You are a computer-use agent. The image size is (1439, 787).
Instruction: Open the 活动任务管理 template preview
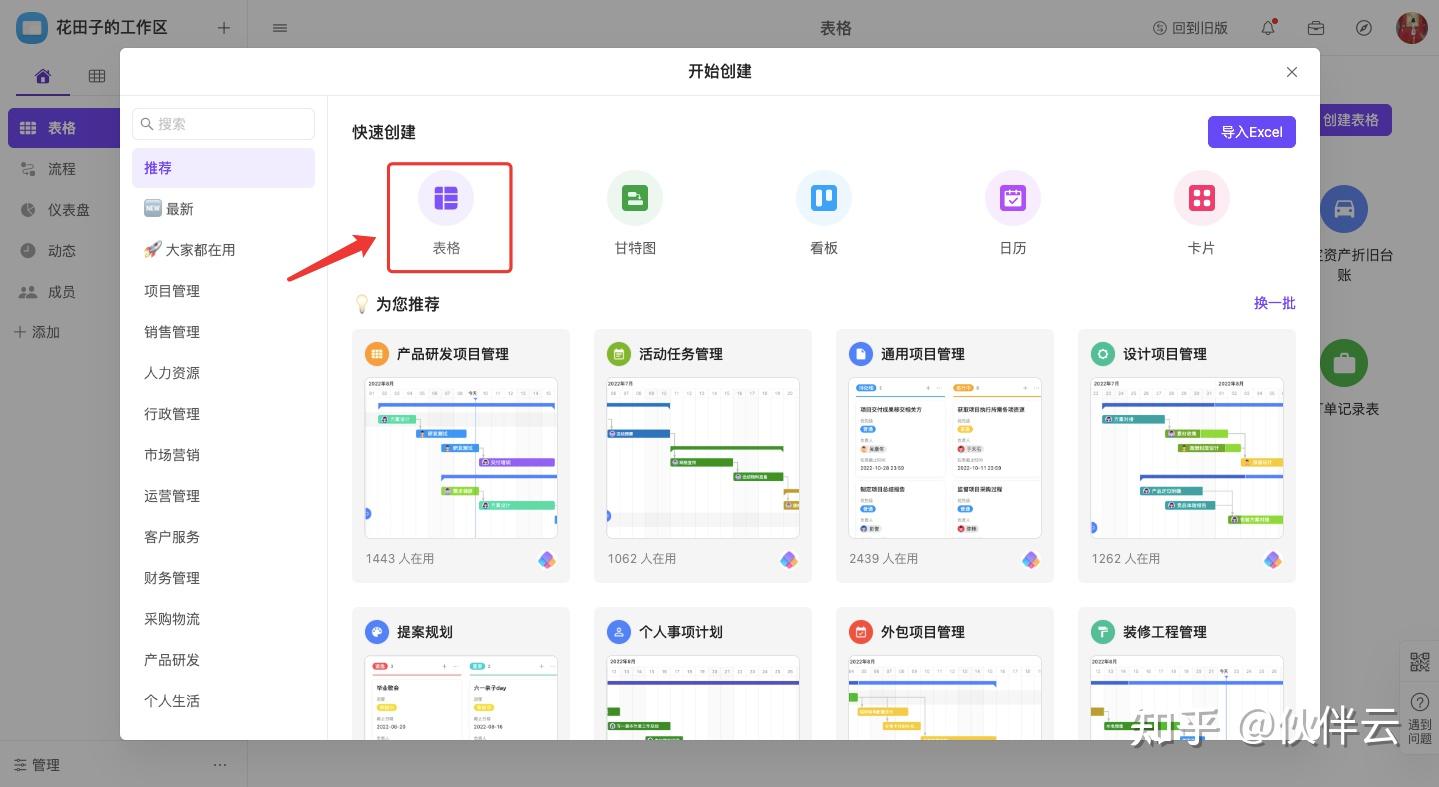click(x=703, y=458)
